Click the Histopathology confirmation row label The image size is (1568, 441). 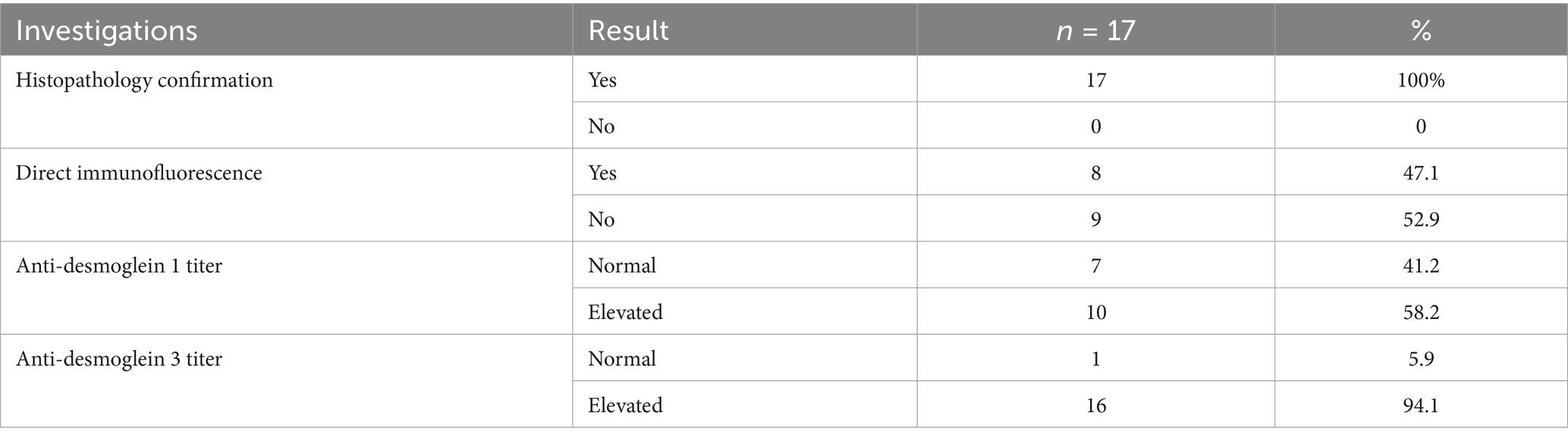tap(144, 80)
